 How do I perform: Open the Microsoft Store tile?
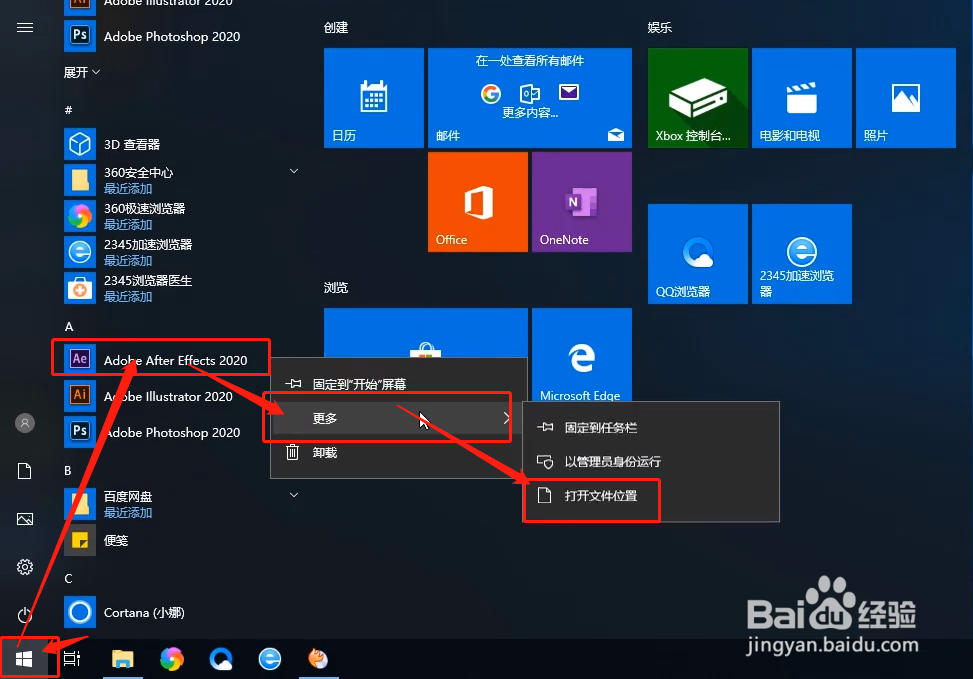click(426, 332)
